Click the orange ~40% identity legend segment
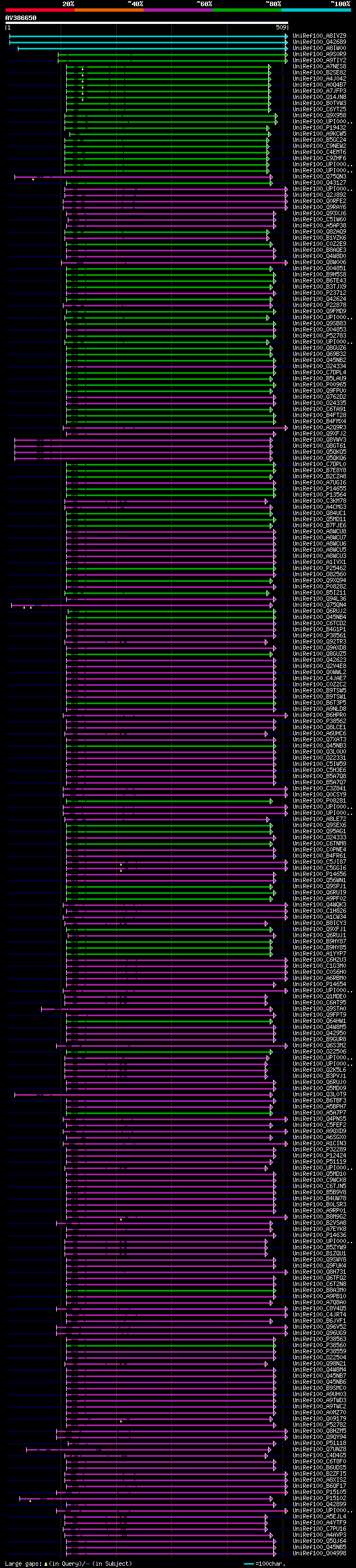This screenshot has height=1568, width=356. 109,10
